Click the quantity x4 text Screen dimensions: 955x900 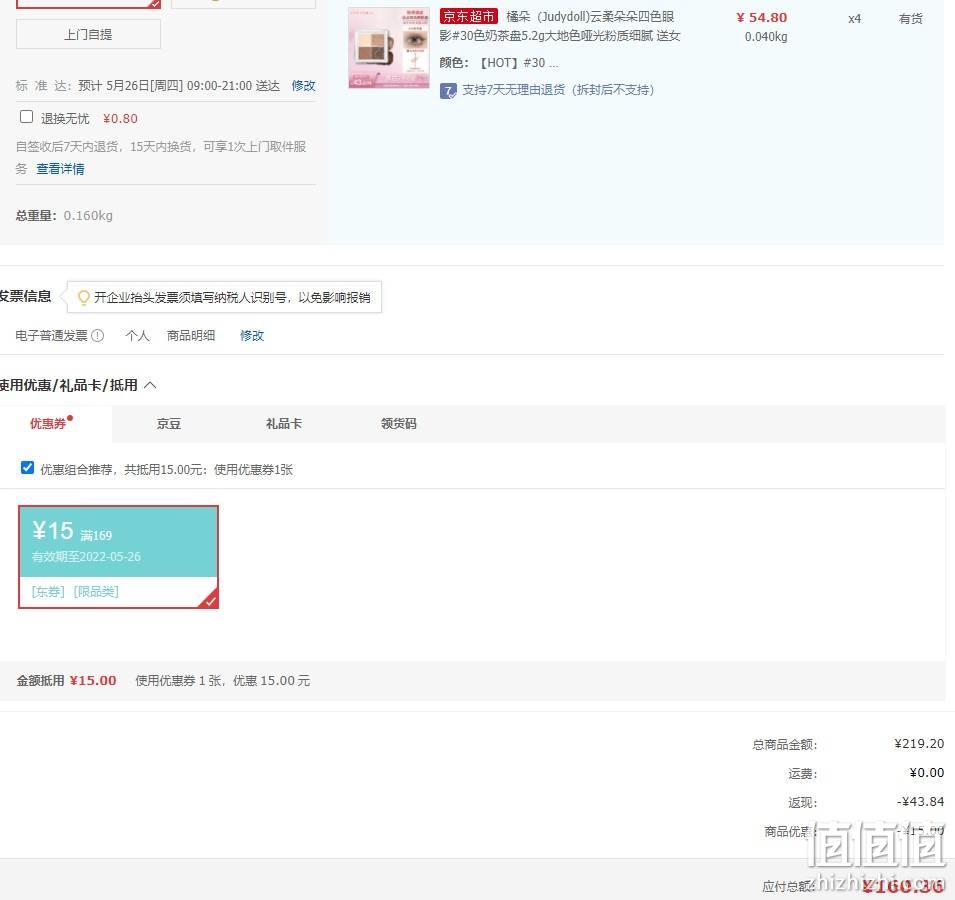click(855, 19)
